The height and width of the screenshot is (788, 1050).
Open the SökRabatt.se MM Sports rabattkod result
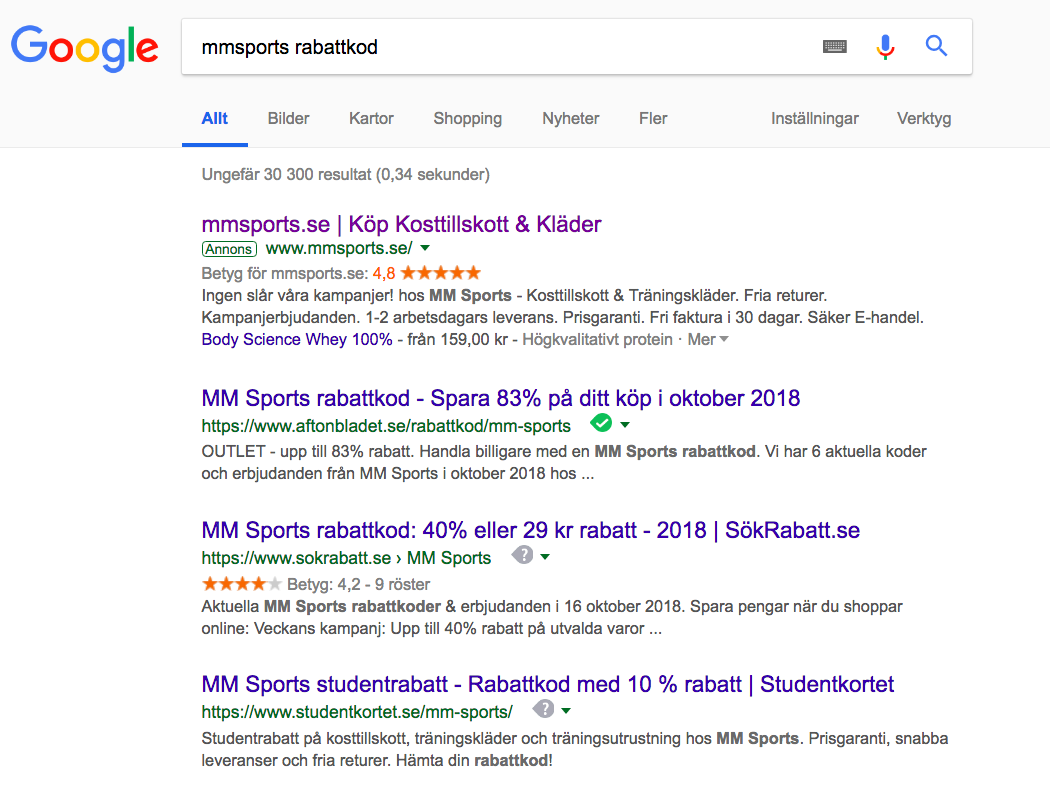click(x=530, y=530)
